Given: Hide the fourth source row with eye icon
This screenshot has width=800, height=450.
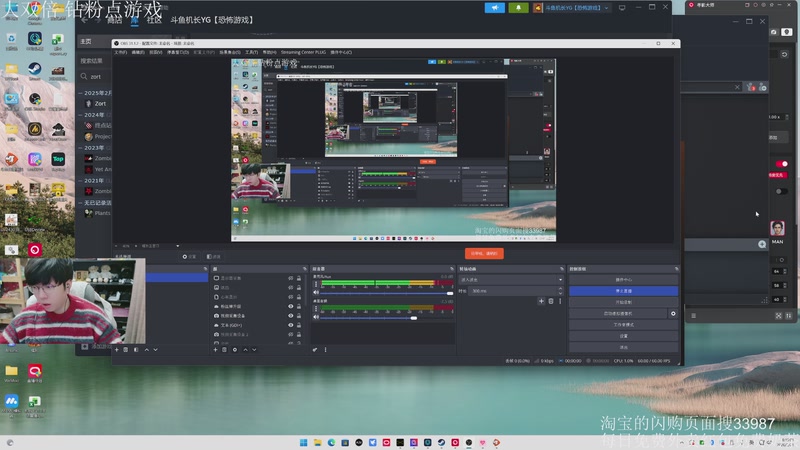Looking at the screenshot, I should [291, 306].
